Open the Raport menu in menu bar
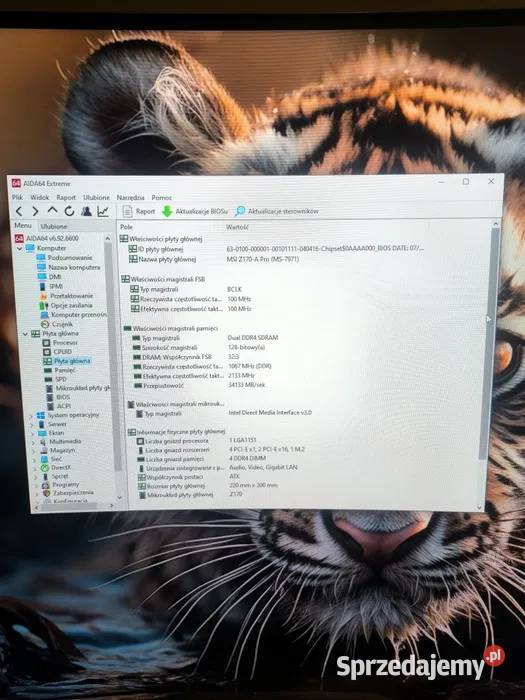Viewport: 525px width, 700px height. coord(66,197)
